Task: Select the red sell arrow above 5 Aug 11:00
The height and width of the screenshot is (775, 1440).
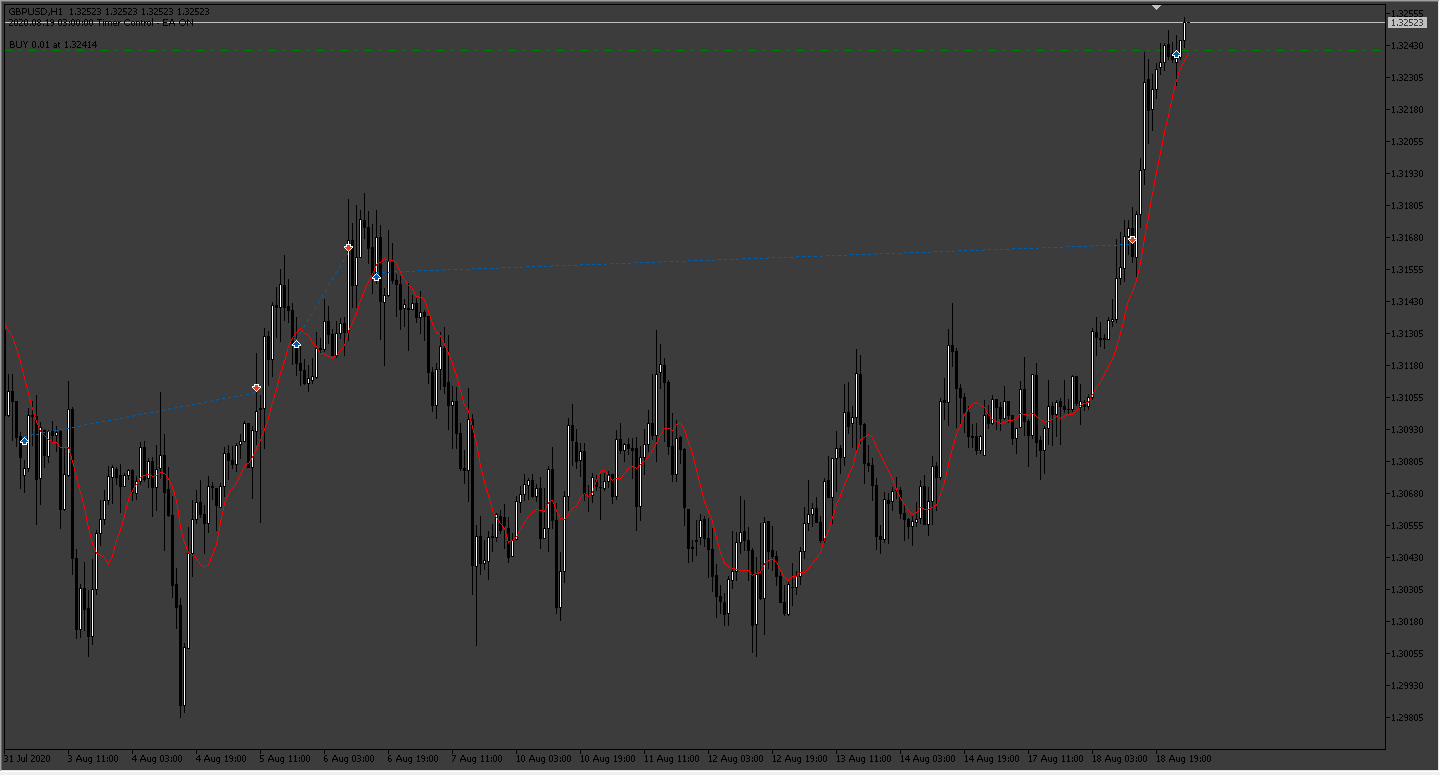Action: tap(257, 388)
